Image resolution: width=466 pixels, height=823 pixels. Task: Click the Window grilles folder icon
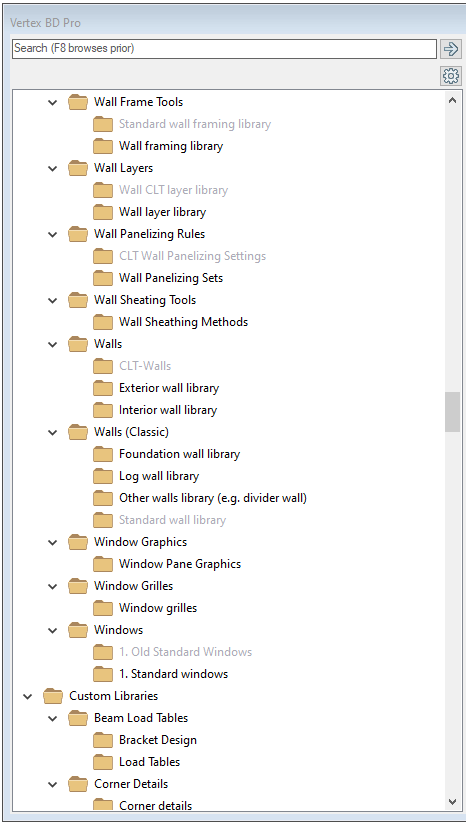[x=103, y=608]
